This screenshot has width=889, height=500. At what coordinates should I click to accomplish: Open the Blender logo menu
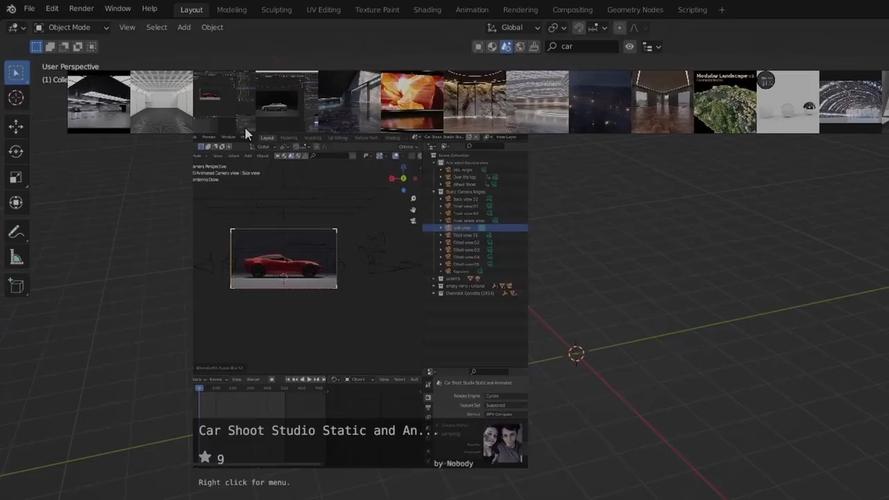(11, 9)
